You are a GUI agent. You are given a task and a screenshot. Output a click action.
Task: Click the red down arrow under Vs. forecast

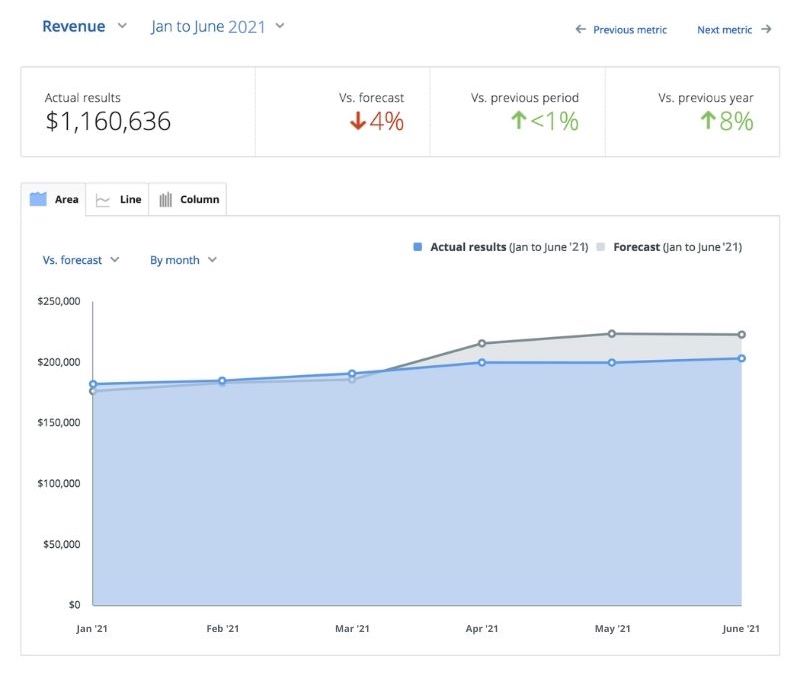[x=359, y=122]
